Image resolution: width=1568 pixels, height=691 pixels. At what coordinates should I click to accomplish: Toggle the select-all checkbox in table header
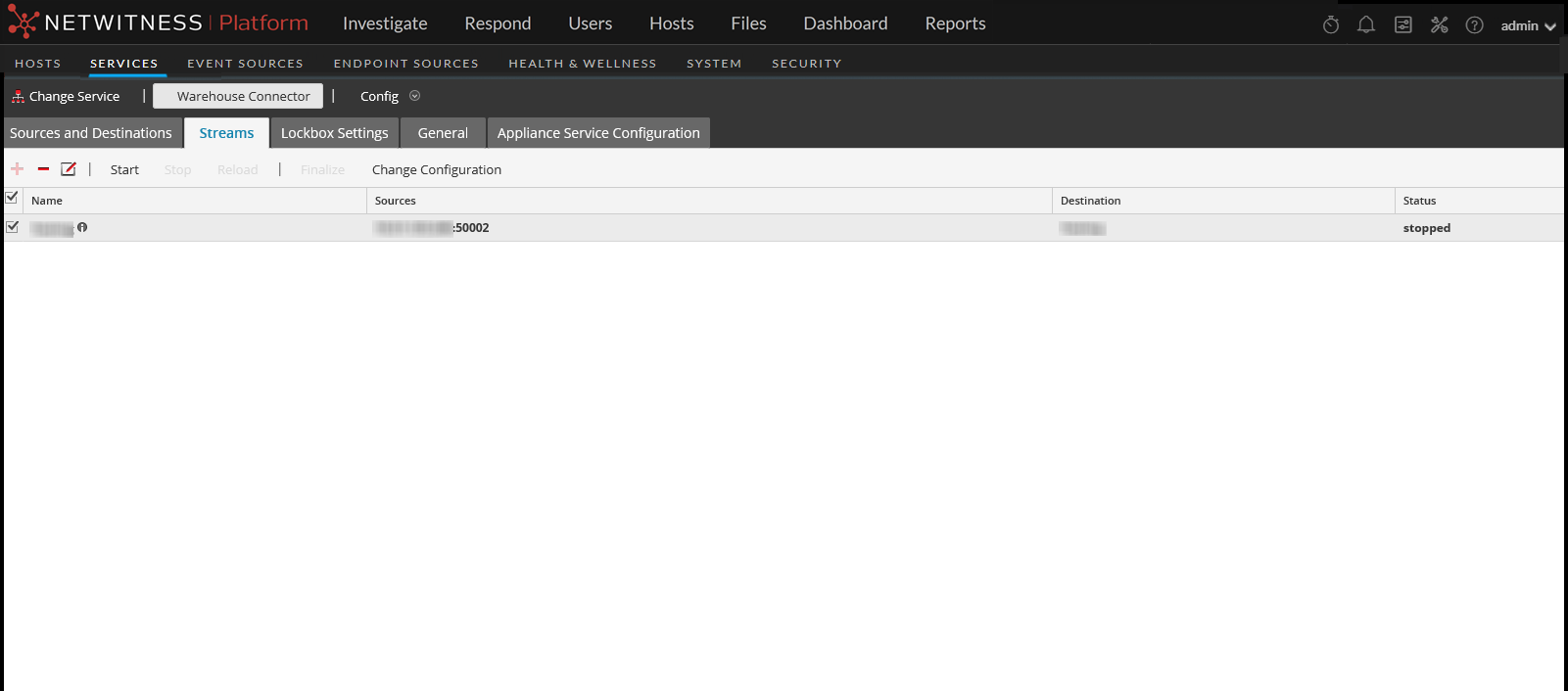(x=12, y=198)
